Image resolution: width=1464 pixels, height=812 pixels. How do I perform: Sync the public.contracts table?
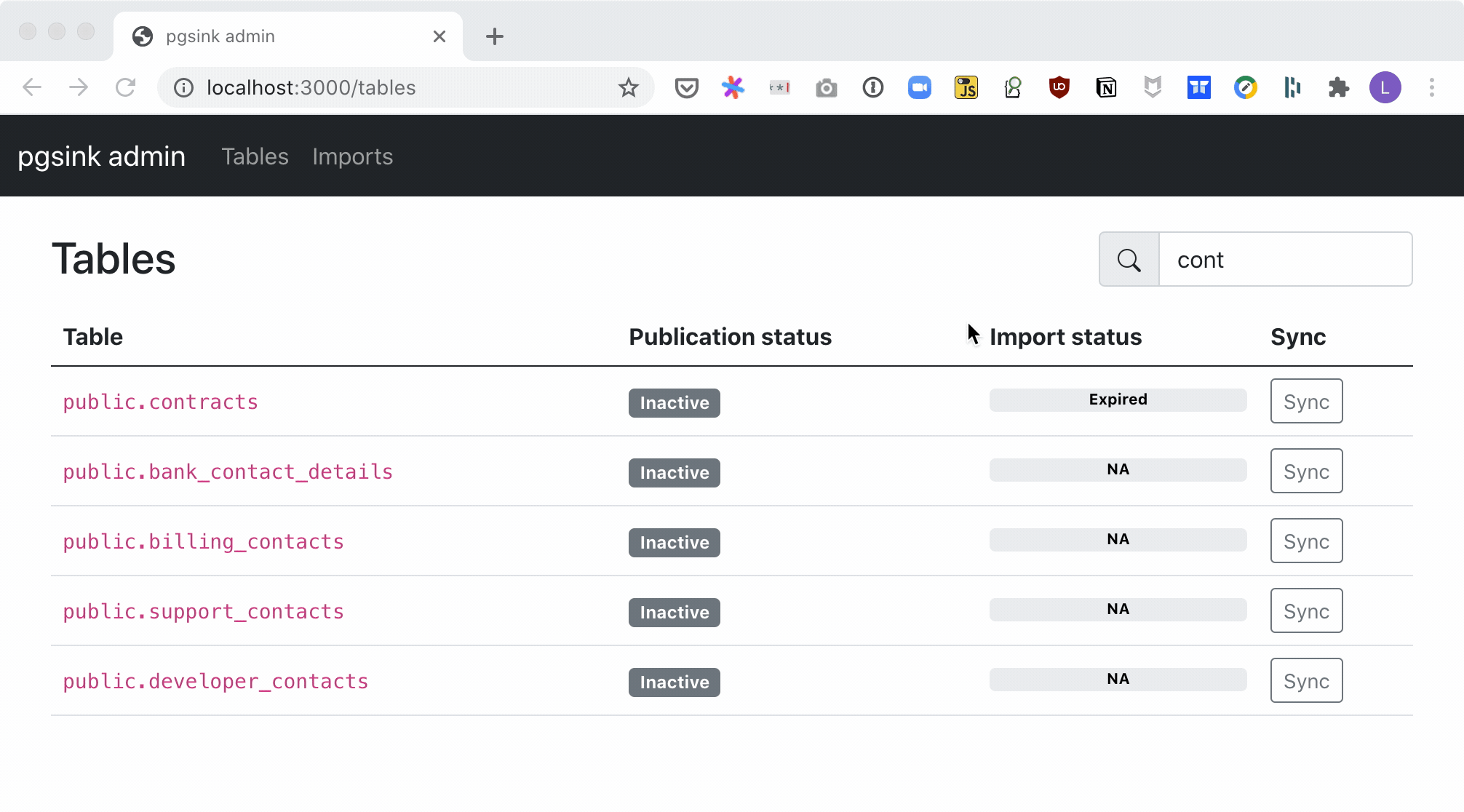tap(1306, 402)
